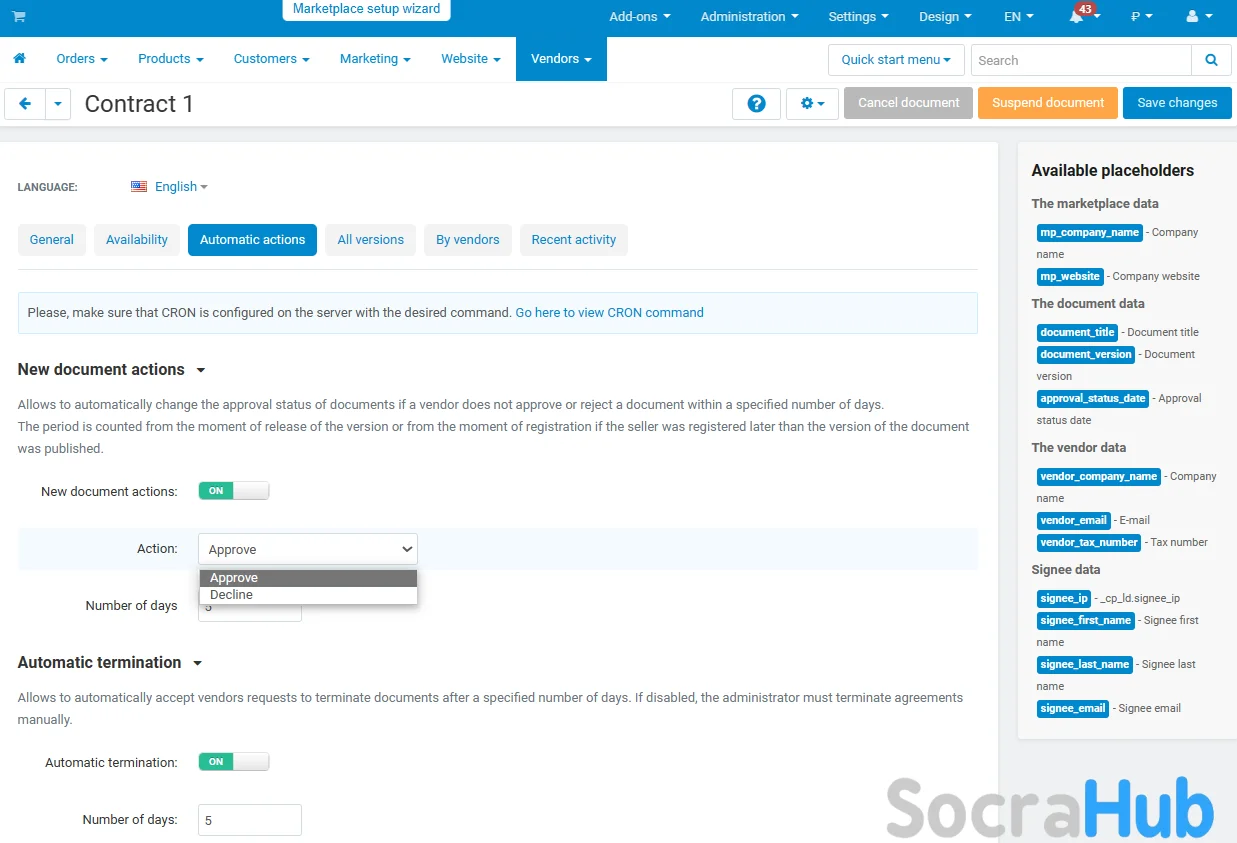Open the Design dropdown menu
Viewport: 1237px width, 843px height.
pyautogui.click(x=945, y=17)
